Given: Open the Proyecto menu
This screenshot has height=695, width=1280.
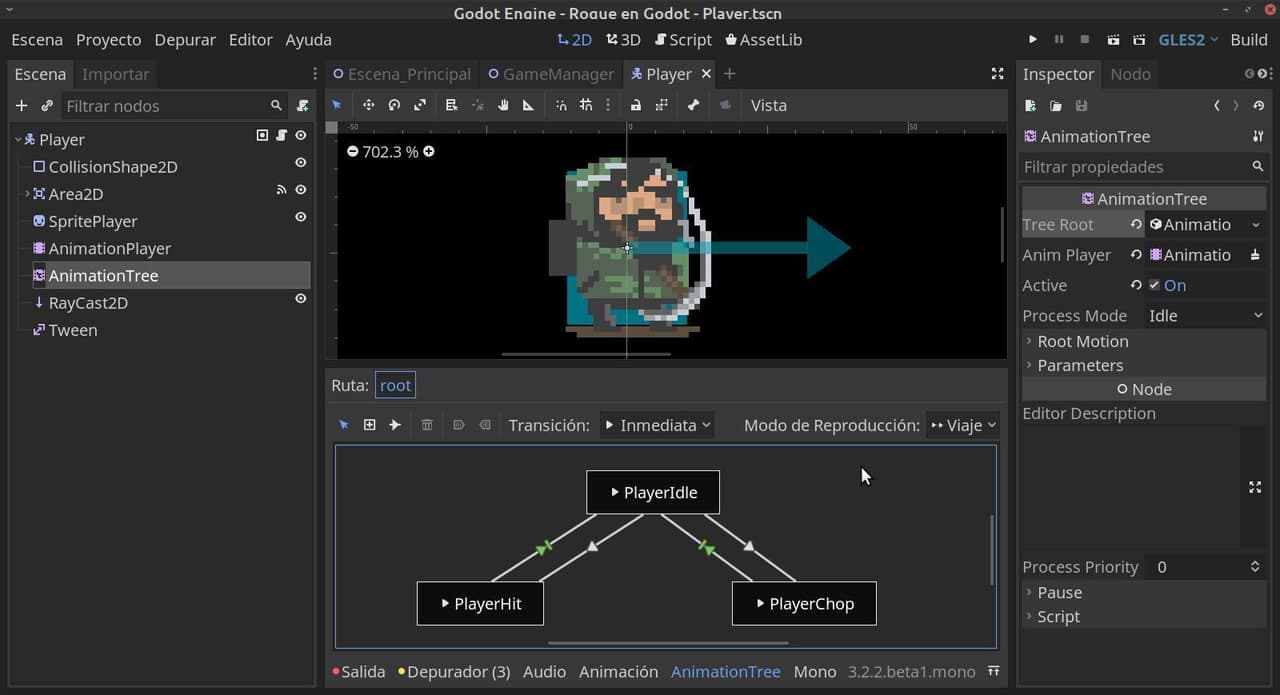Looking at the screenshot, I should click(x=108, y=40).
